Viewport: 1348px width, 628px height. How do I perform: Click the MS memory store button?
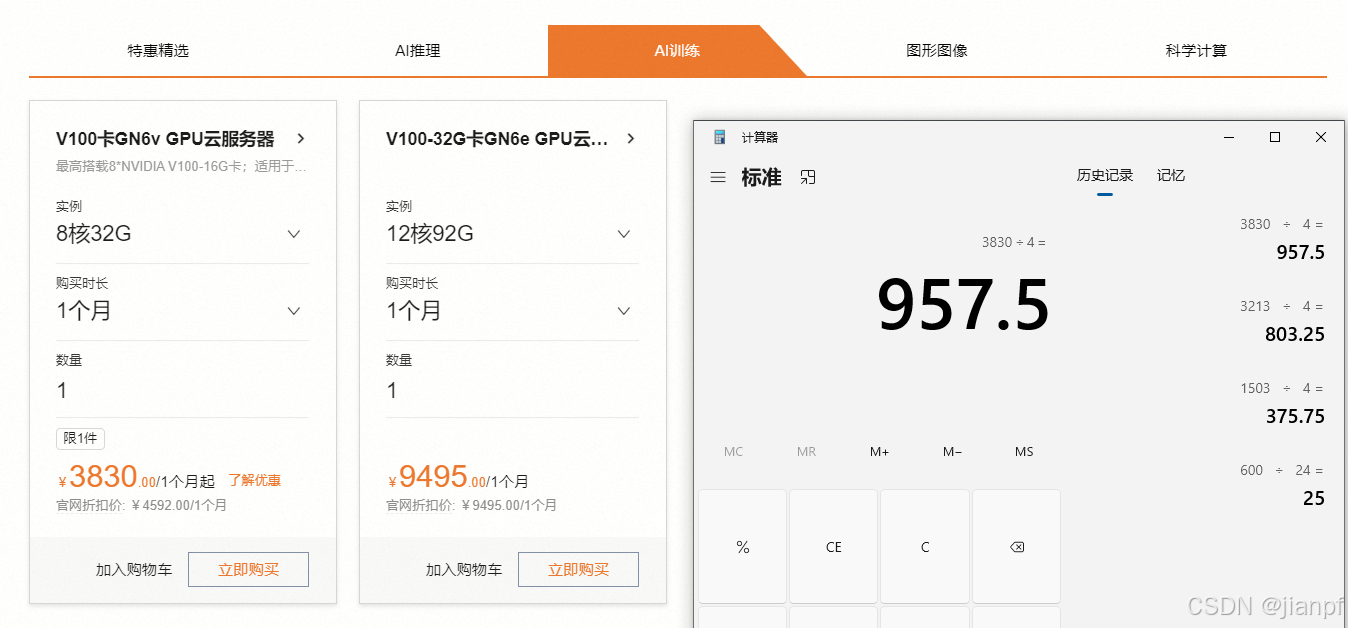coord(1024,452)
